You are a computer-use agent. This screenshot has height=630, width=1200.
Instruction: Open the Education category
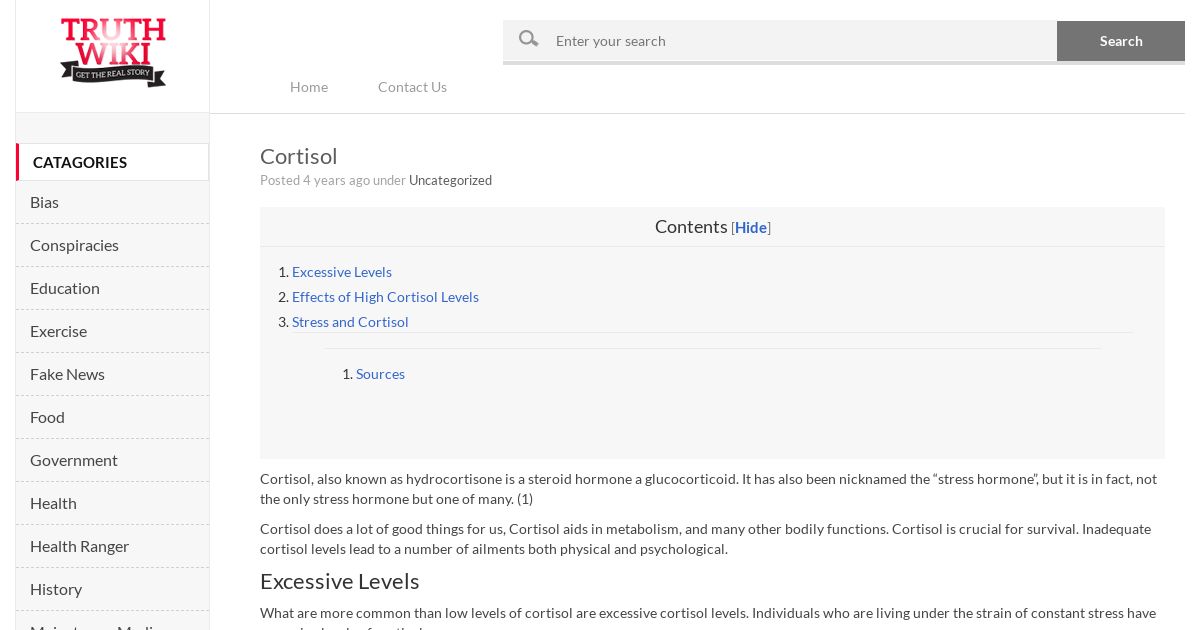pyautogui.click(x=112, y=288)
